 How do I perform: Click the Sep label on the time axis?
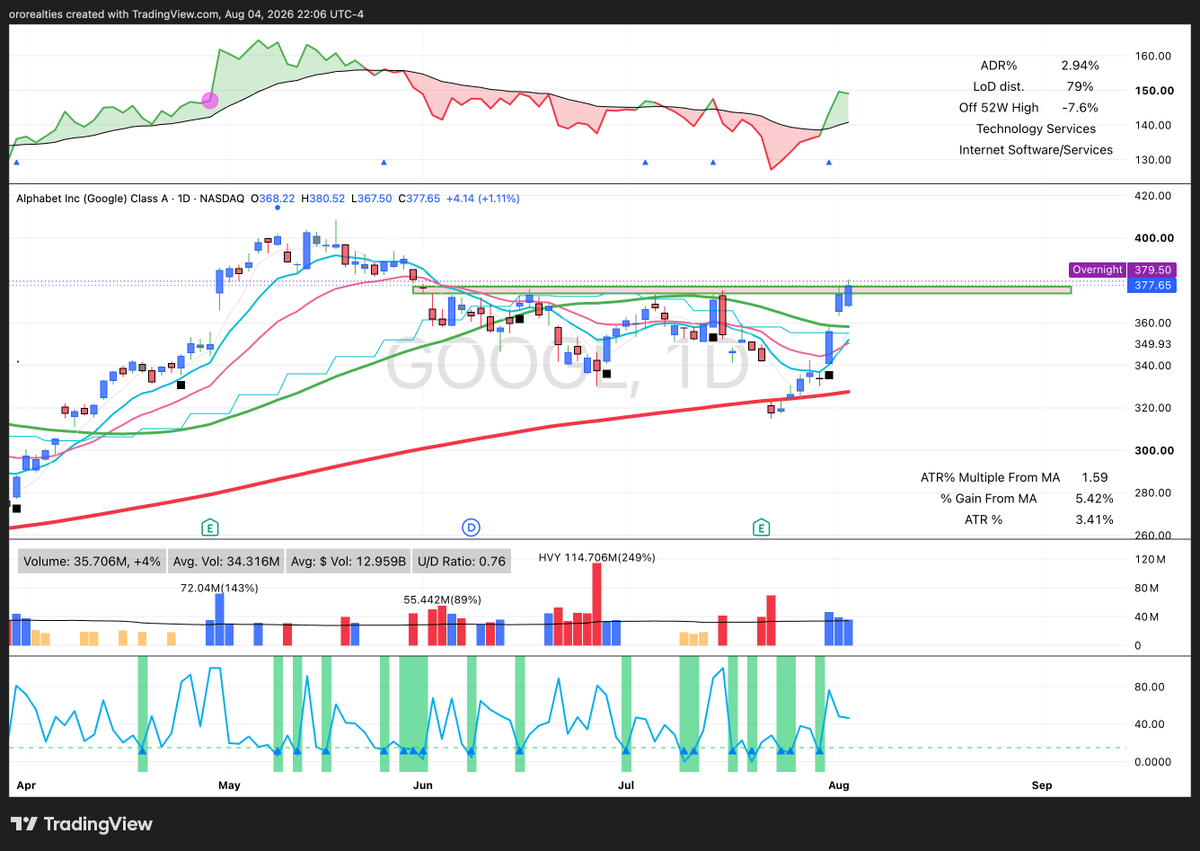(1042, 786)
